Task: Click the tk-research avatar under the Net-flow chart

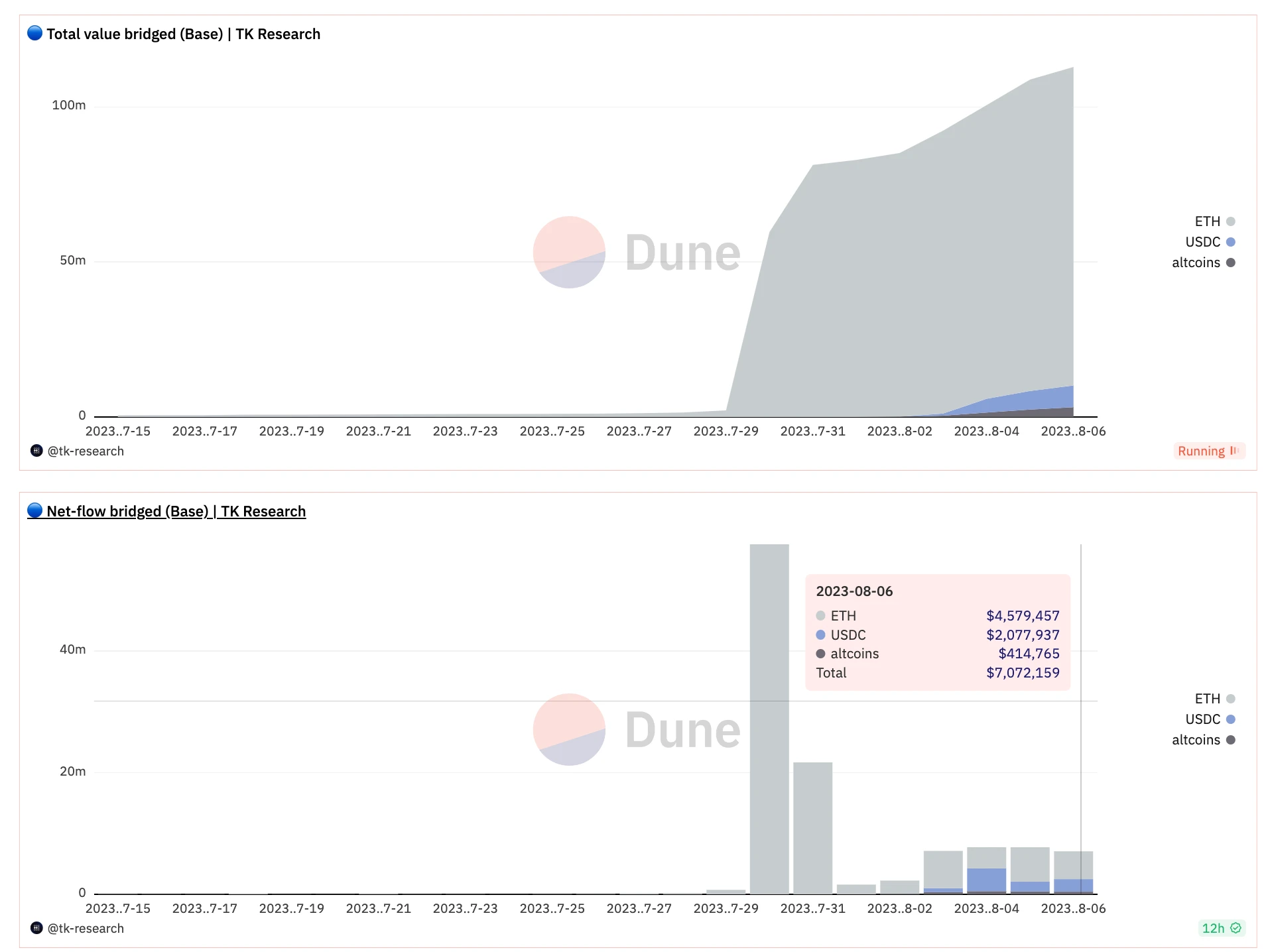Action: click(x=36, y=928)
